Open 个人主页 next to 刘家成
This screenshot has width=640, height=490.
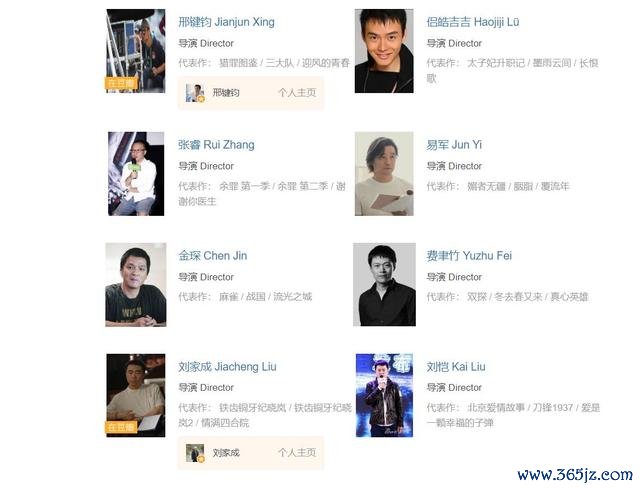point(297,452)
